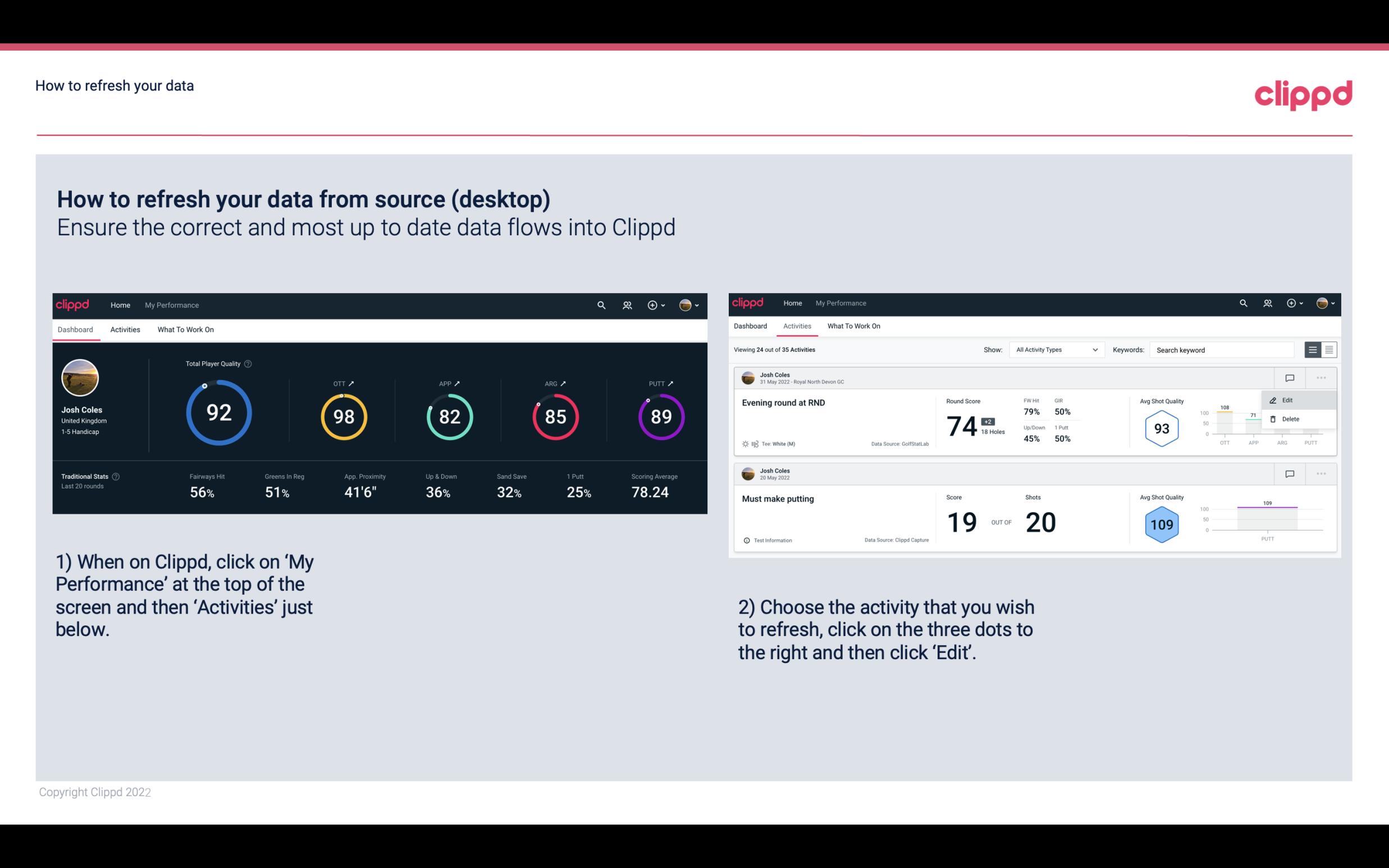
Task: Toggle the grid view icon in Activities
Action: [x=1329, y=349]
